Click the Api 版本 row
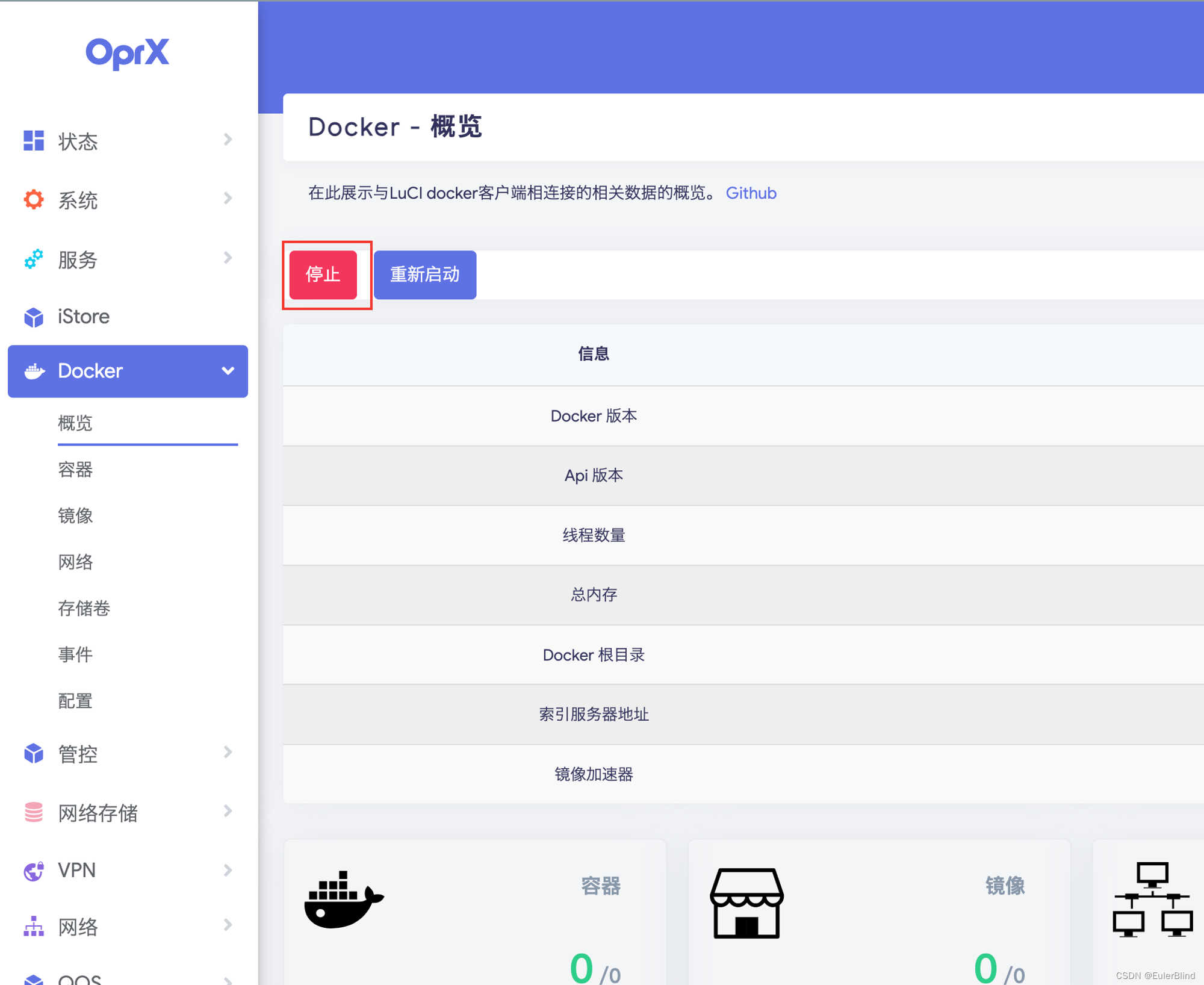Viewport: 1204px width, 985px height. (743, 476)
